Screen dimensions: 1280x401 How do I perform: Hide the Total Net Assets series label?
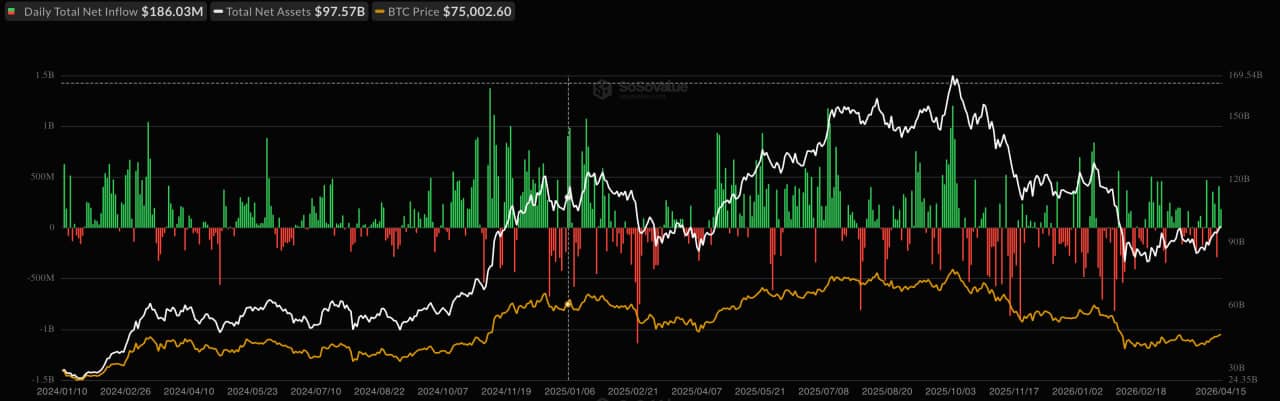coord(269,12)
